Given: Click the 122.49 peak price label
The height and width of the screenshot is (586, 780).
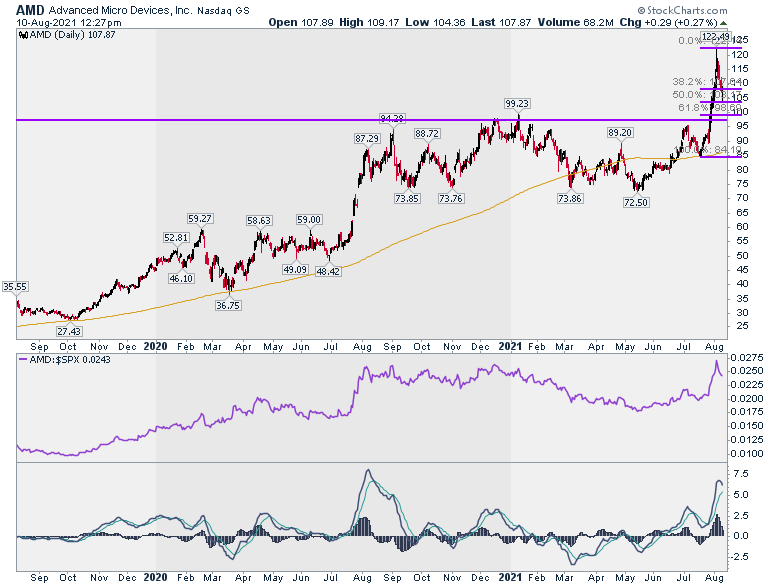Looking at the screenshot, I should click(715, 36).
